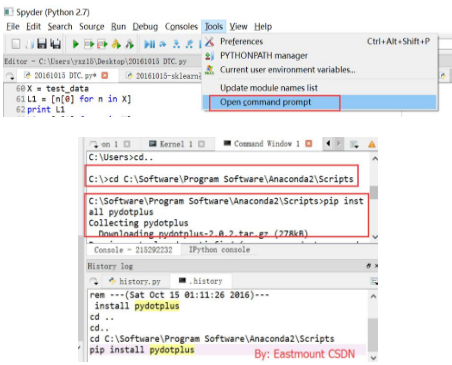Click the Save all files icon
The height and width of the screenshot is (365, 452).
[55, 44]
